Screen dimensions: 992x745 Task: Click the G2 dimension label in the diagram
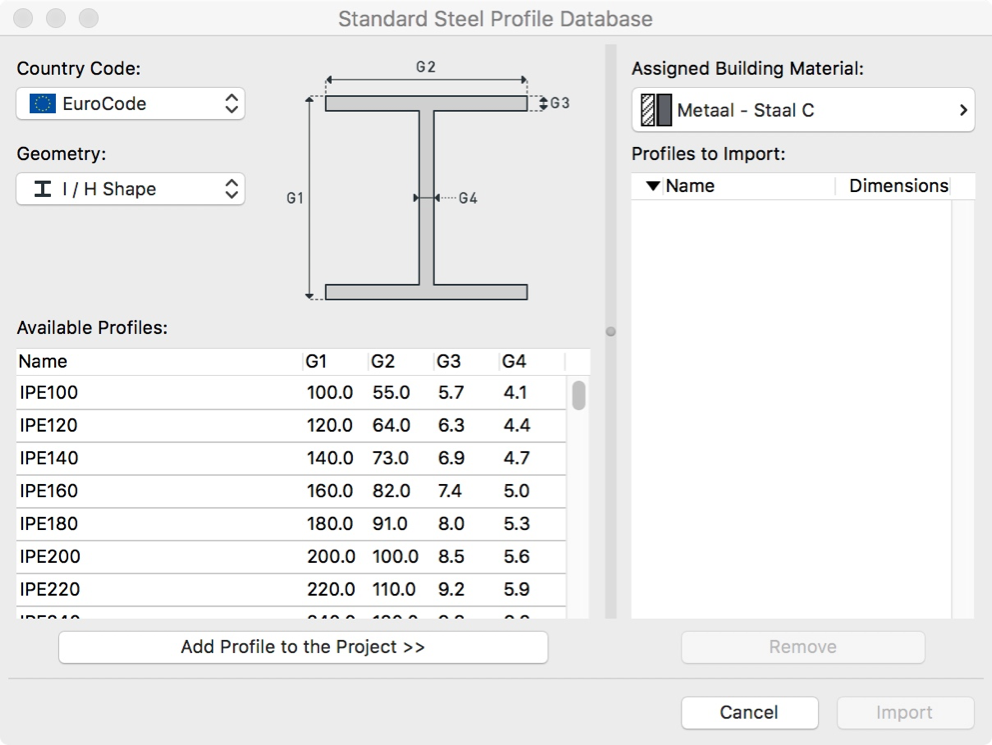pos(426,67)
